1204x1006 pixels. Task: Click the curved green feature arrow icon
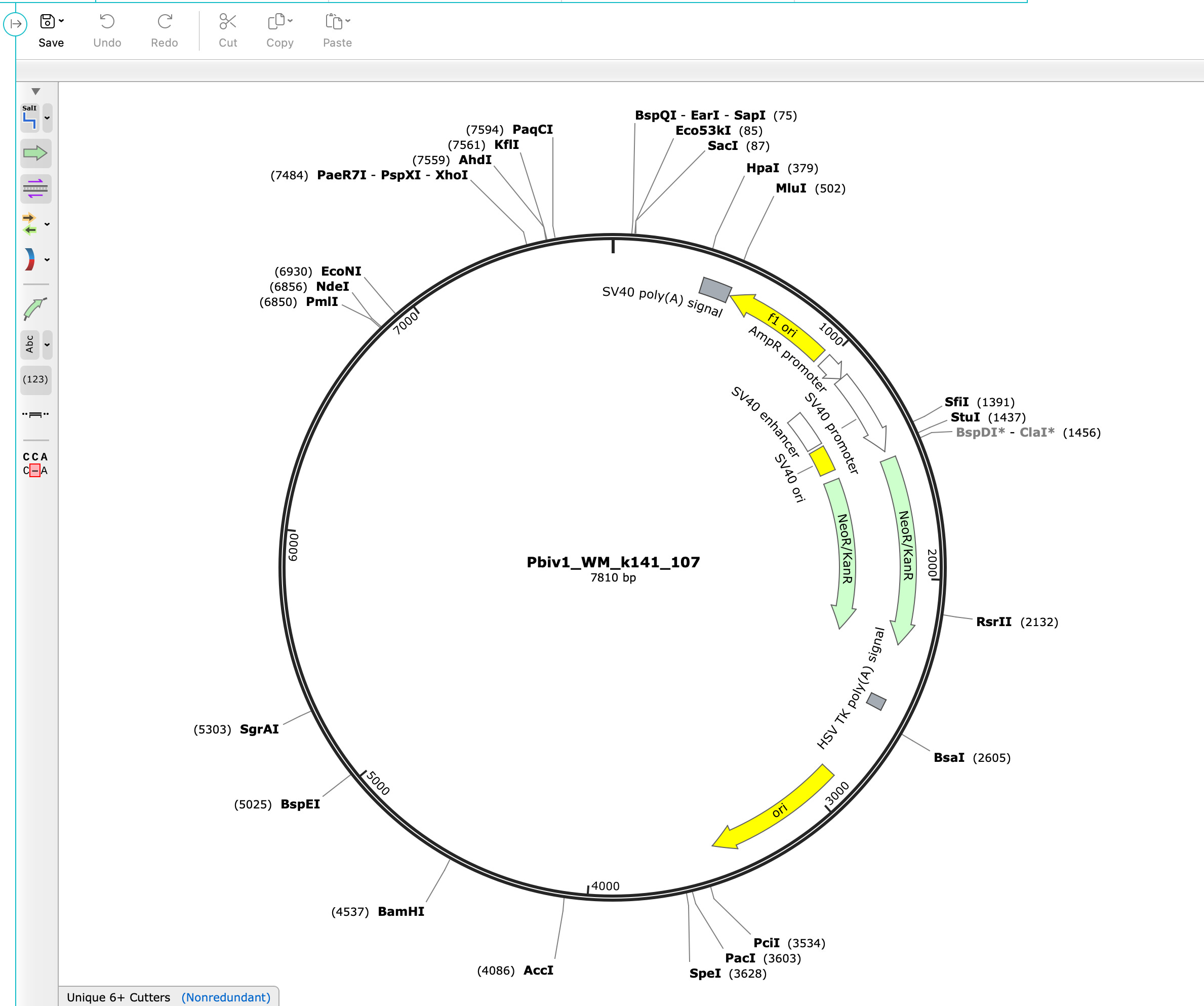[x=35, y=308]
